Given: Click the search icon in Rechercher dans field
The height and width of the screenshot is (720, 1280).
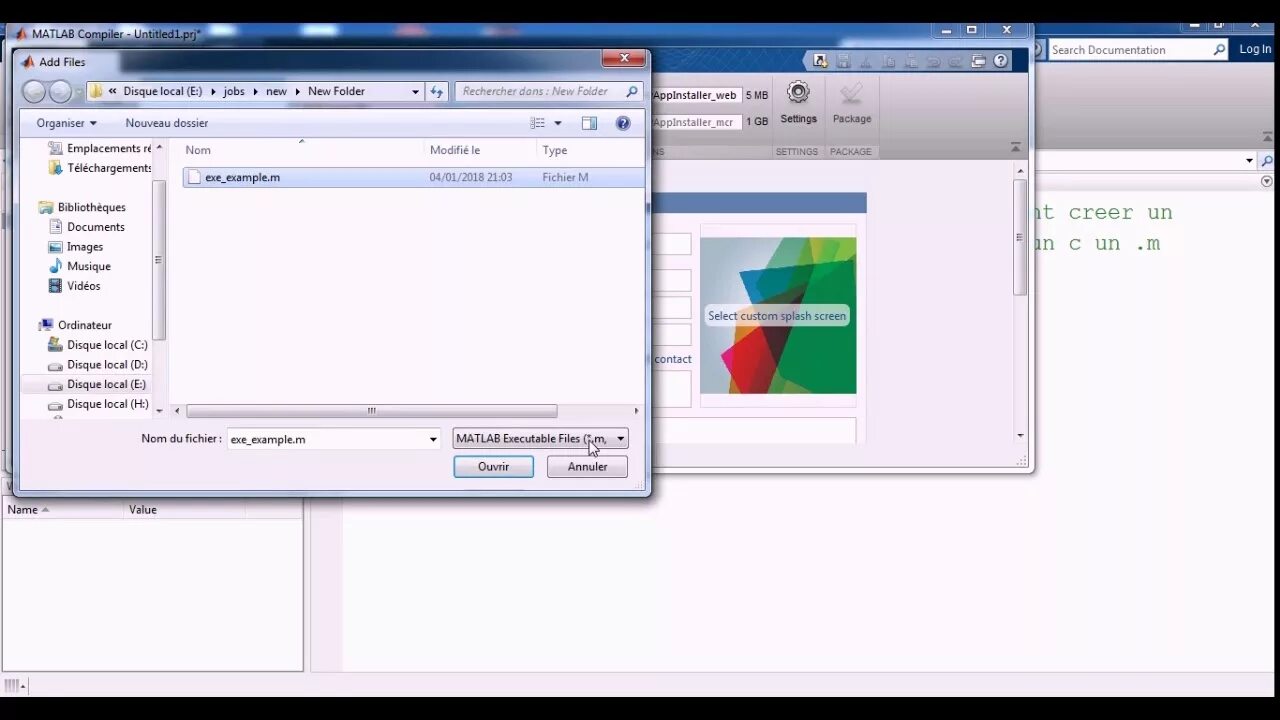Looking at the screenshot, I should (x=632, y=91).
